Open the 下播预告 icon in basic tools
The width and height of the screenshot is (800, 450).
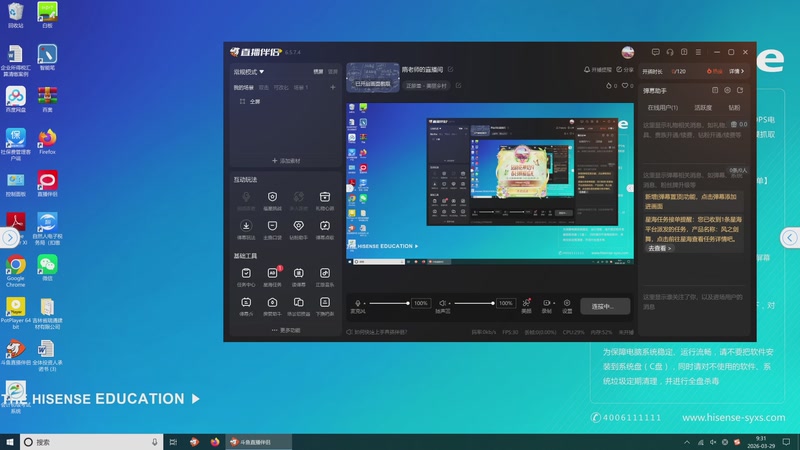pos(324,303)
